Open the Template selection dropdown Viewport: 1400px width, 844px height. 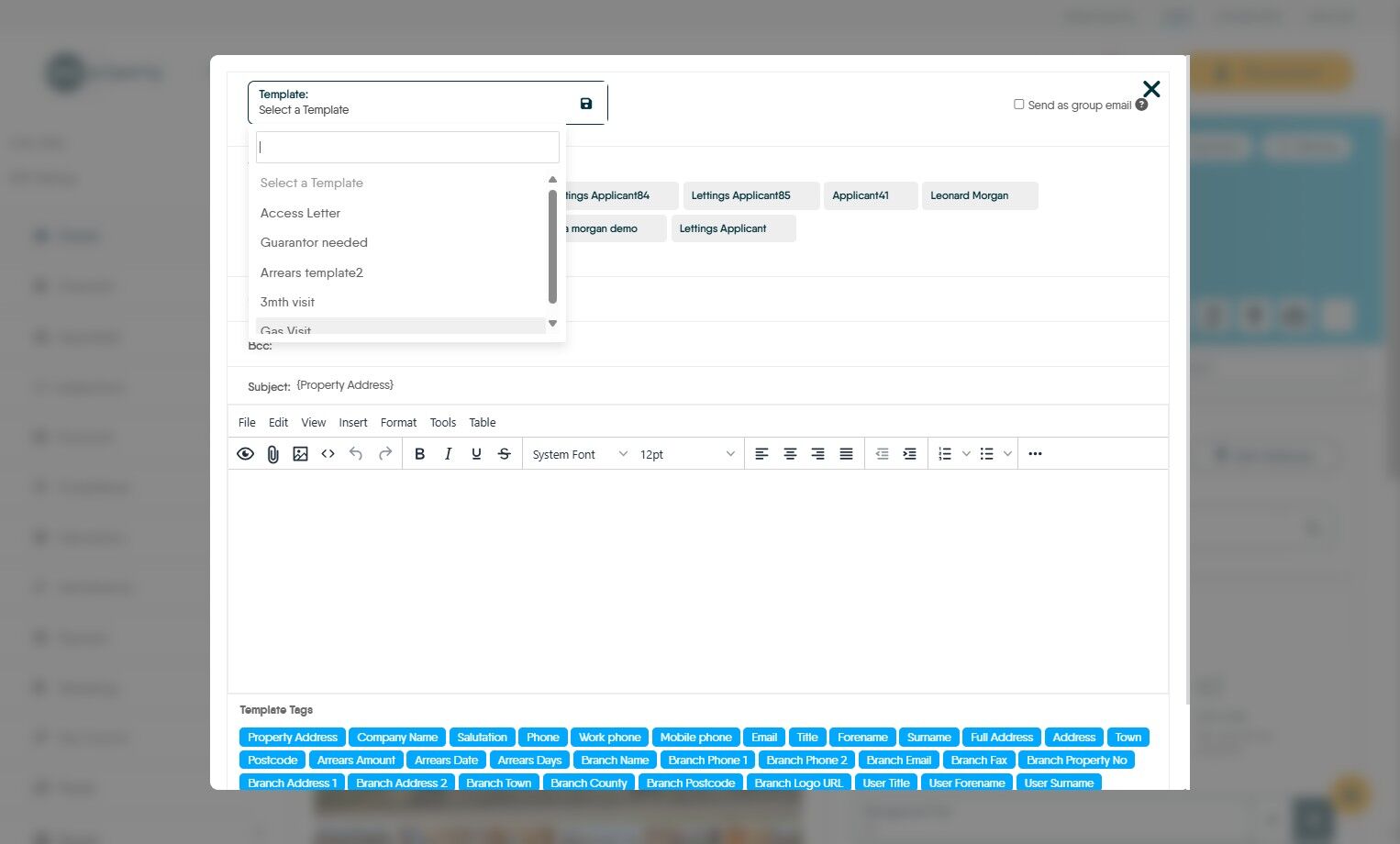[427, 103]
